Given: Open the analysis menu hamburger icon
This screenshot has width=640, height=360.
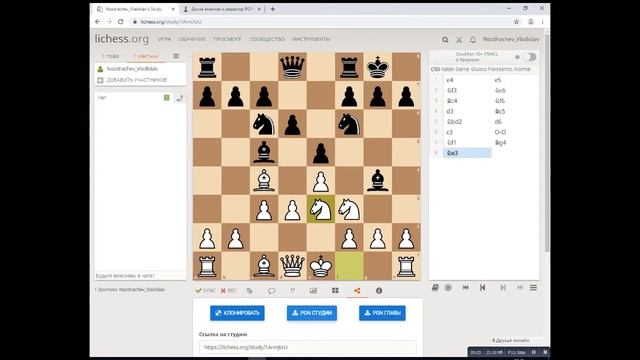Looking at the screenshot, I should (533, 288).
